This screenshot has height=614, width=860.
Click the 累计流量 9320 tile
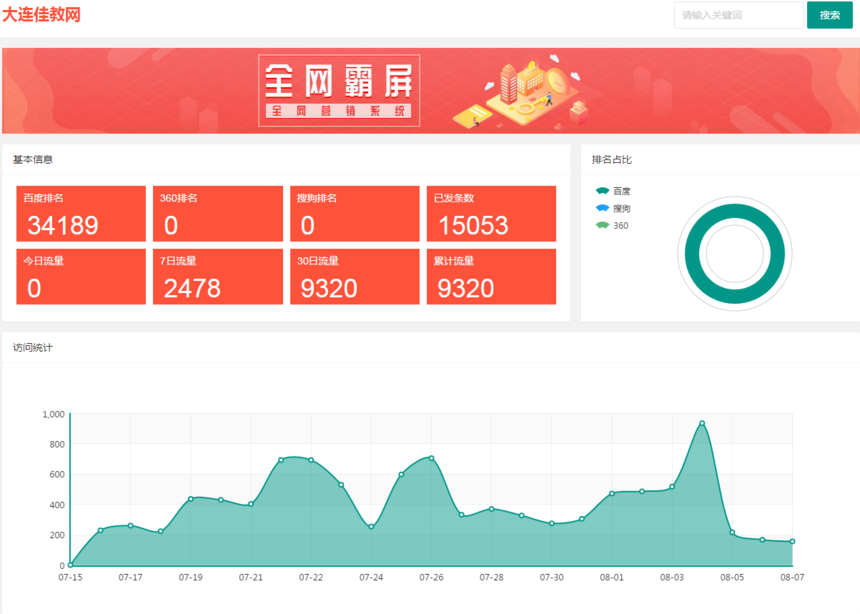pyautogui.click(x=491, y=277)
